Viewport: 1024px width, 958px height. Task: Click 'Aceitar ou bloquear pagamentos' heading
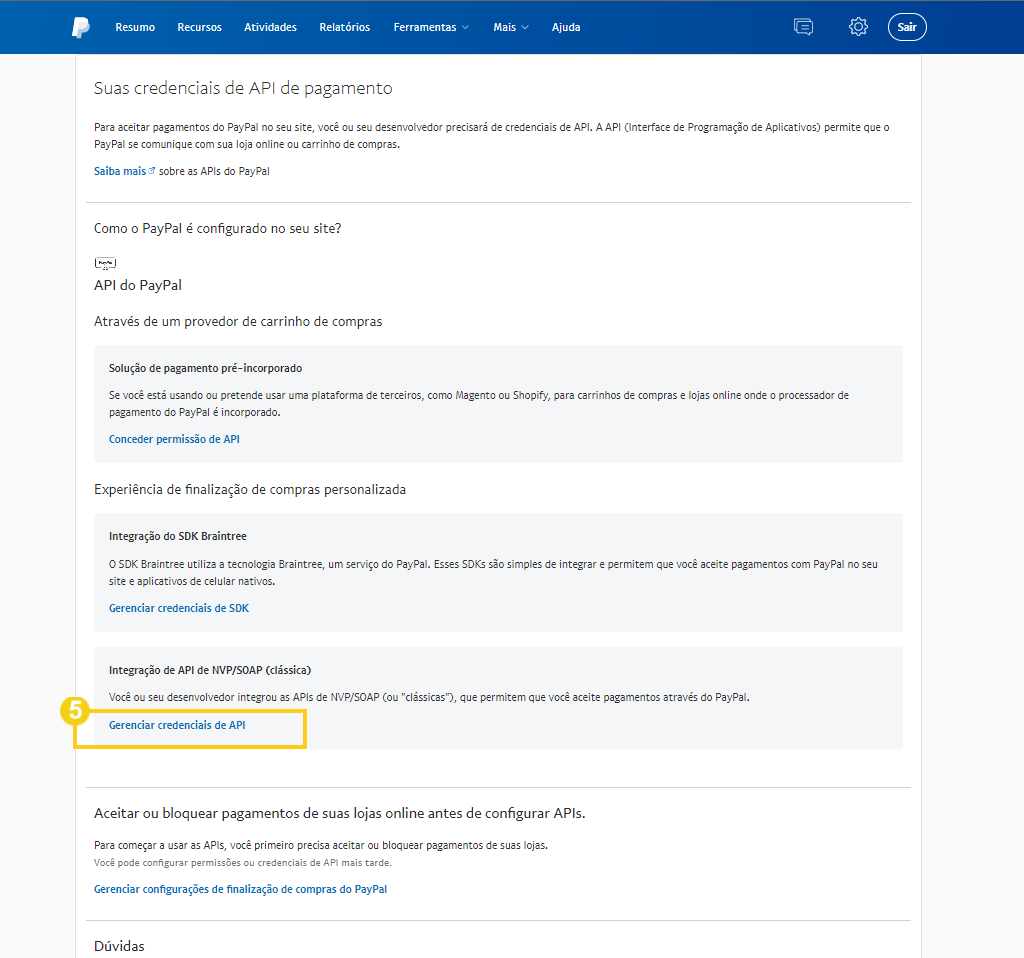coord(340,814)
